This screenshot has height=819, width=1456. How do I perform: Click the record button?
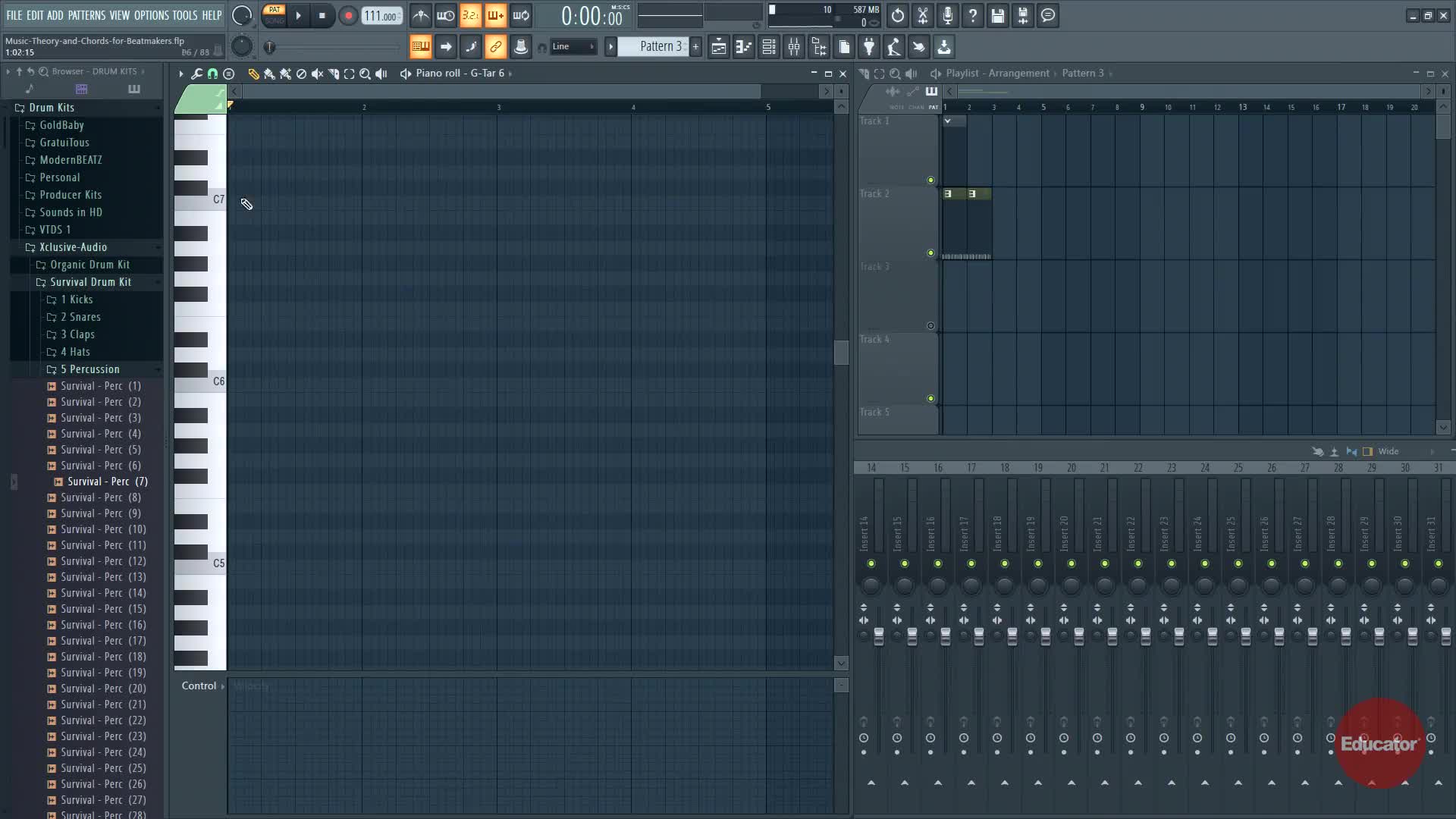pyautogui.click(x=348, y=15)
